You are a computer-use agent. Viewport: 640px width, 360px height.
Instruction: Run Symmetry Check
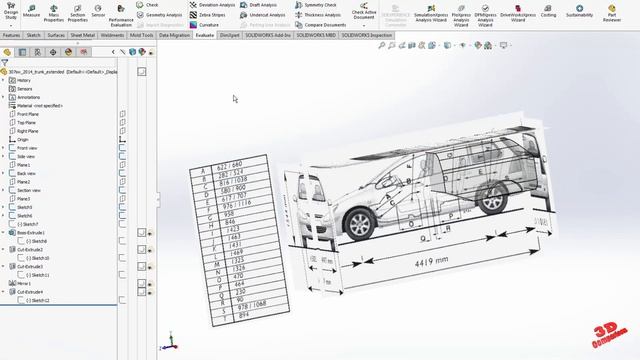tap(316, 5)
